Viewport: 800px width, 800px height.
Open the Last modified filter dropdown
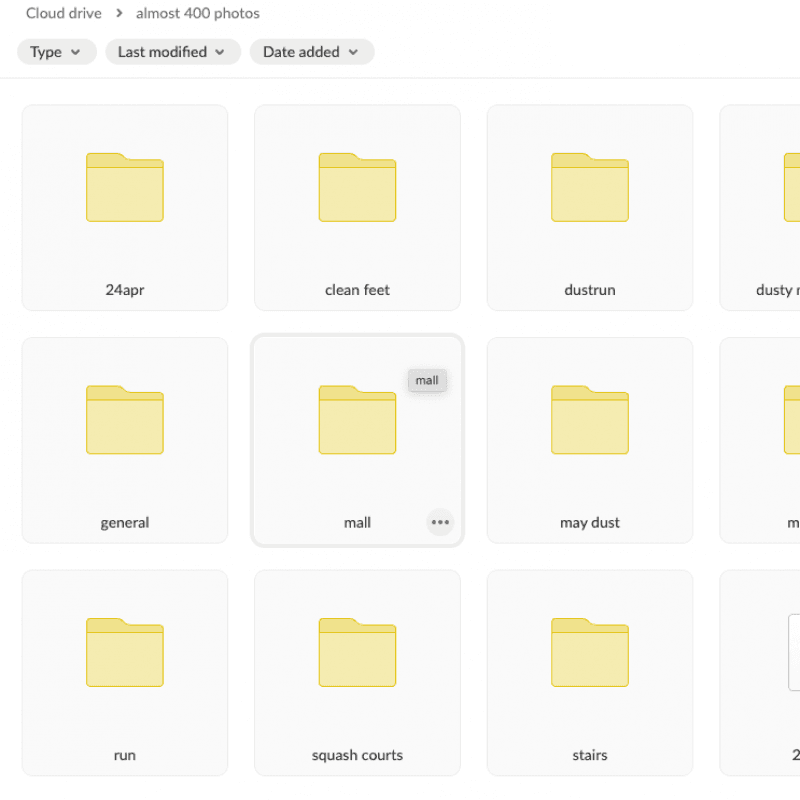click(x=172, y=51)
